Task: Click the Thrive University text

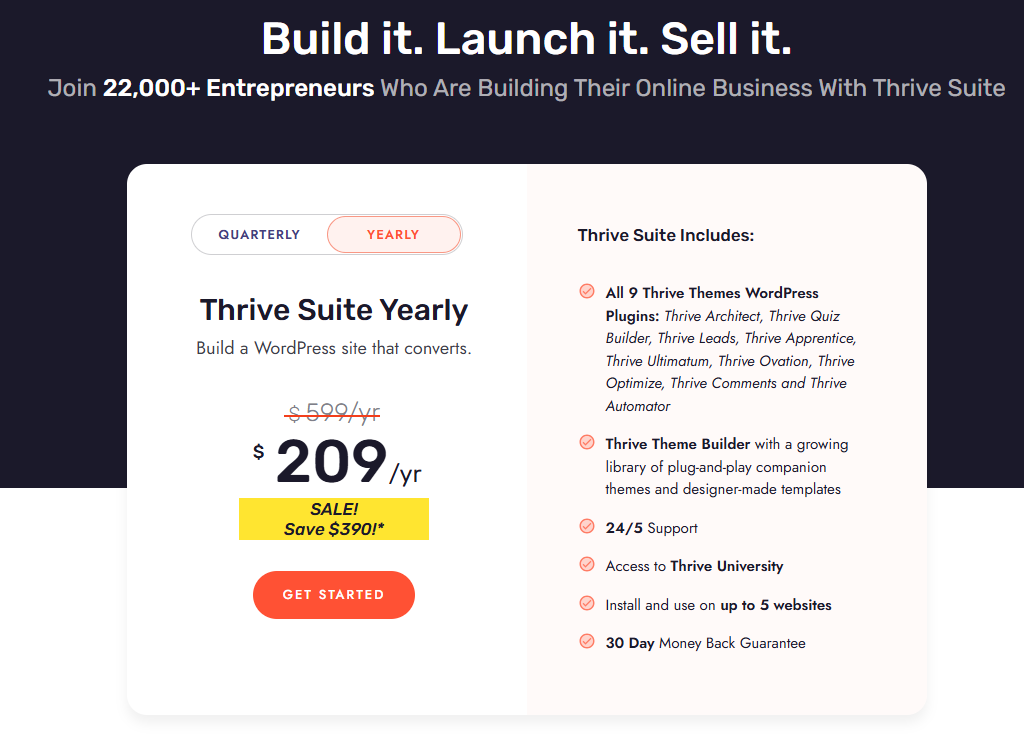Action: 726,566
